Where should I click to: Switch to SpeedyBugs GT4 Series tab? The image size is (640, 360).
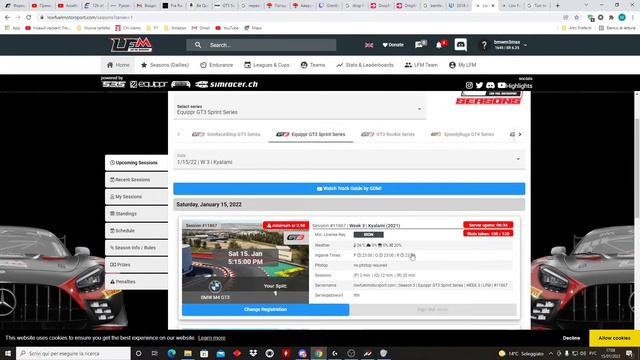tap(463, 134)
